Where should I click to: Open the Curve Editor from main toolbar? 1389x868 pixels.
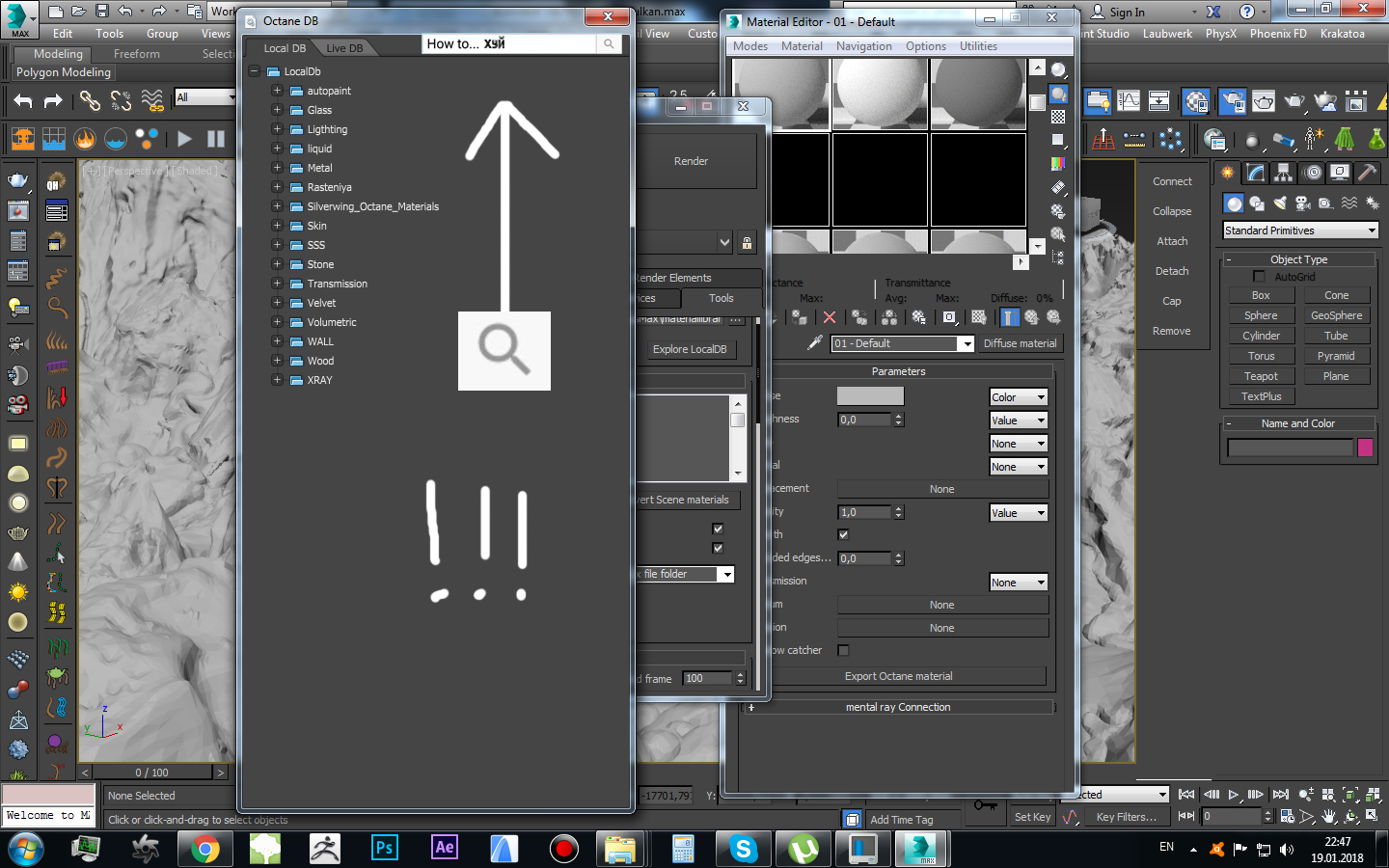pos(1129,100)
